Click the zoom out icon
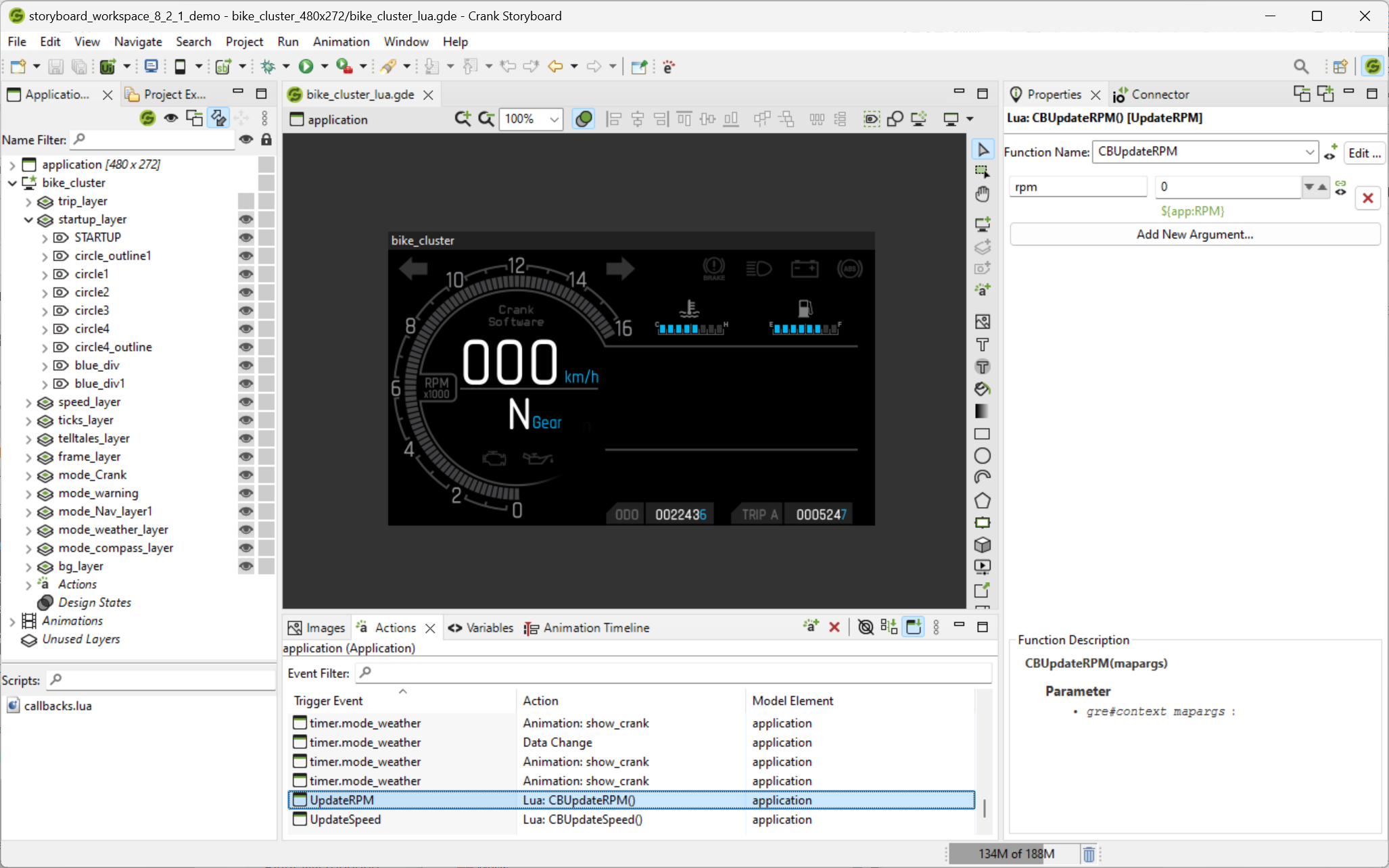The width and height of the screenshot is (1389, 868). coord(486,119)
